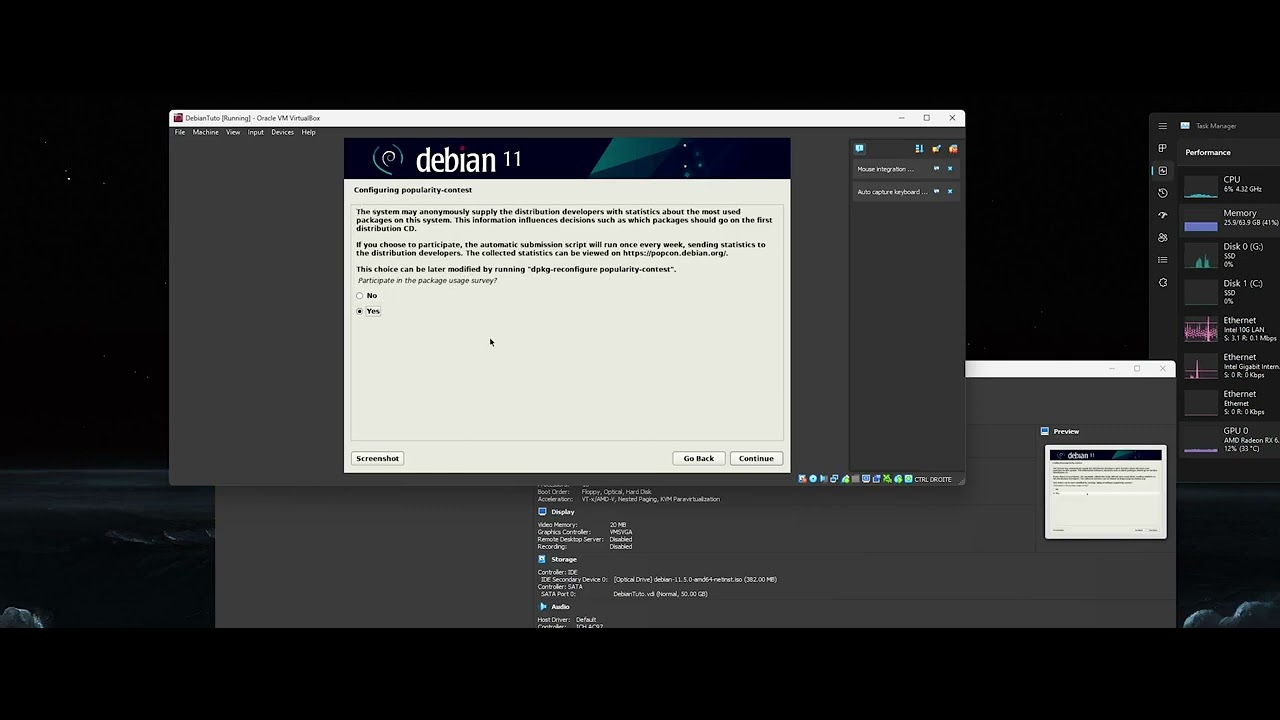Open Task Manager Users icon
The image size is (1280, 720).
[x=1162, y=238]
